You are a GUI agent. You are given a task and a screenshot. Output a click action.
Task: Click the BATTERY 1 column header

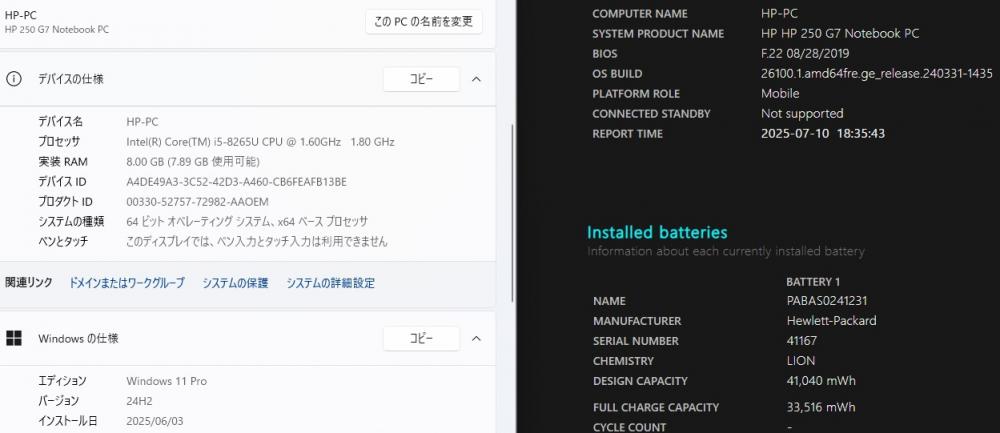tap(813, 281)
